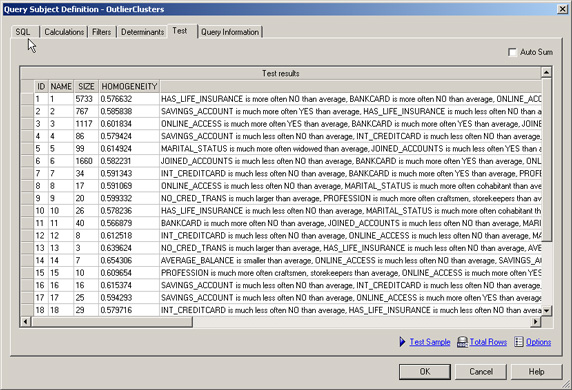Viewport: 572px width, 390px height.
Task: Click the homogeneity value 0.609654
Action: point(129,273)
